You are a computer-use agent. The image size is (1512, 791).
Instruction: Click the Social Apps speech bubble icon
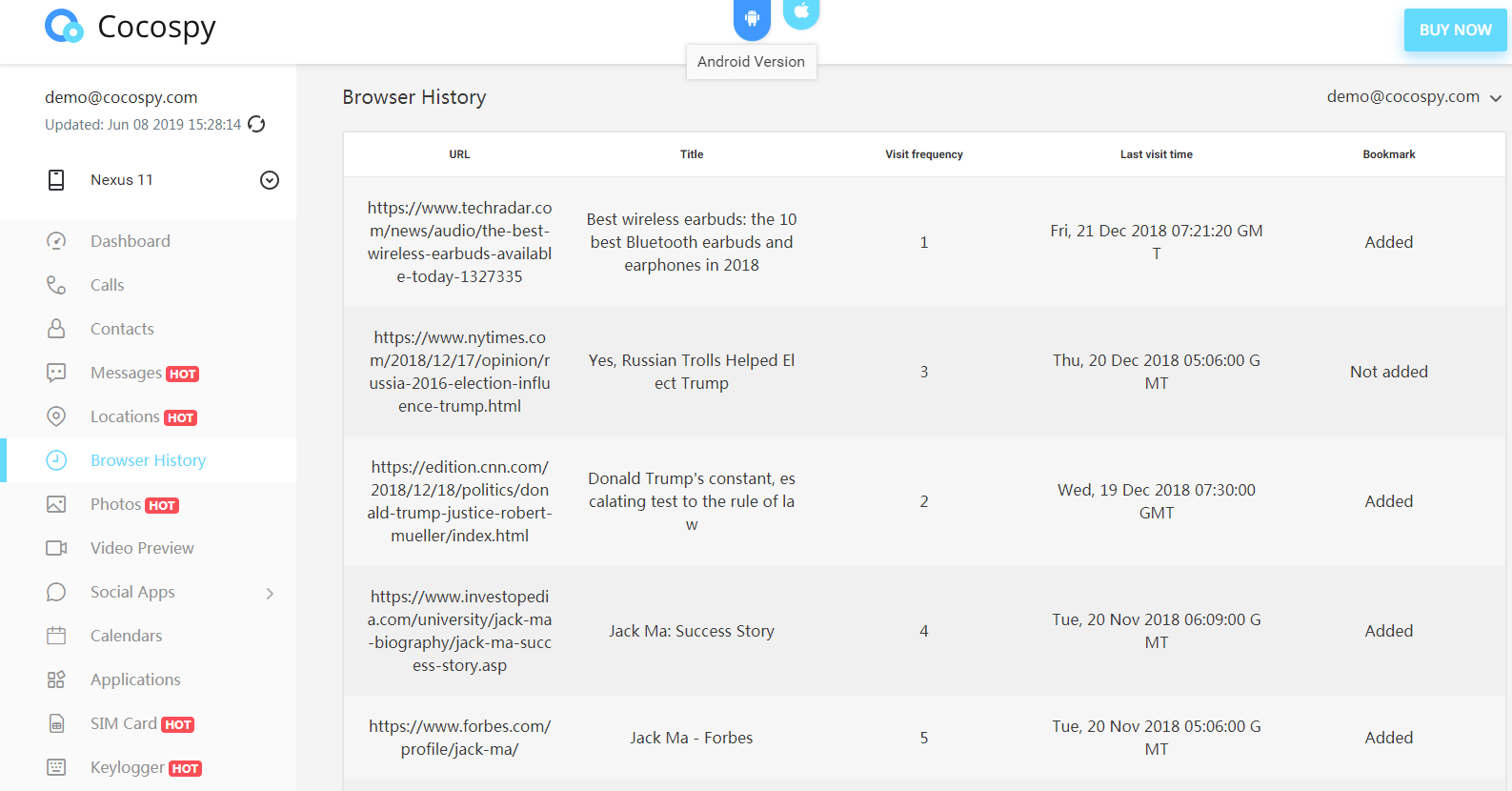tap(56, 592)
